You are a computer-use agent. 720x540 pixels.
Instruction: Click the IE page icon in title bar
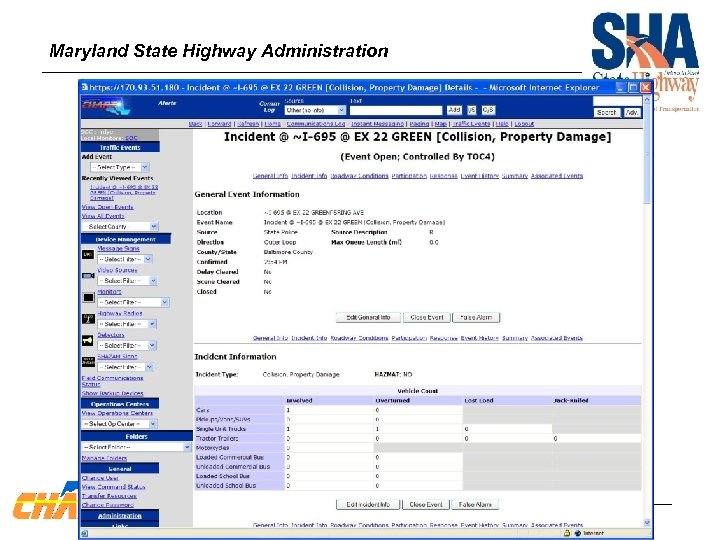pyautogui.click(x=84, y=87)
